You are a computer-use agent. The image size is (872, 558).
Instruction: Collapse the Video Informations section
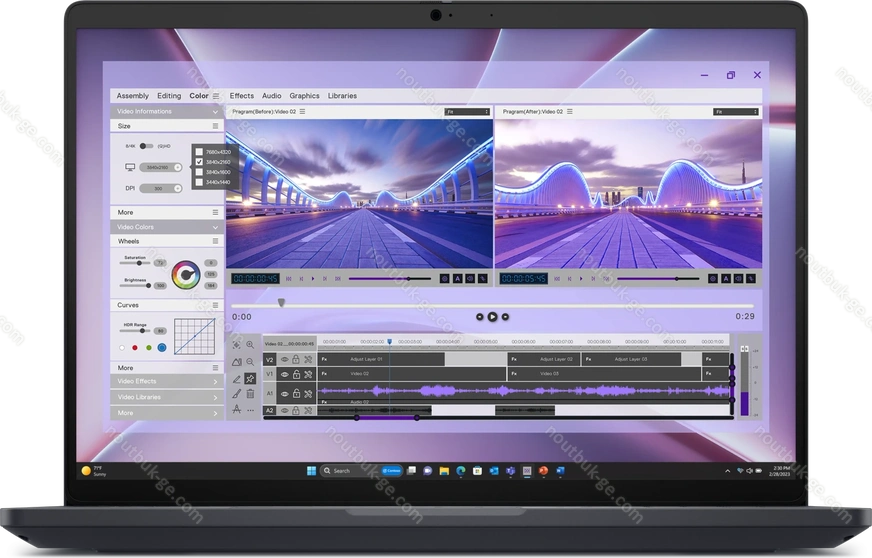point(215,111)
